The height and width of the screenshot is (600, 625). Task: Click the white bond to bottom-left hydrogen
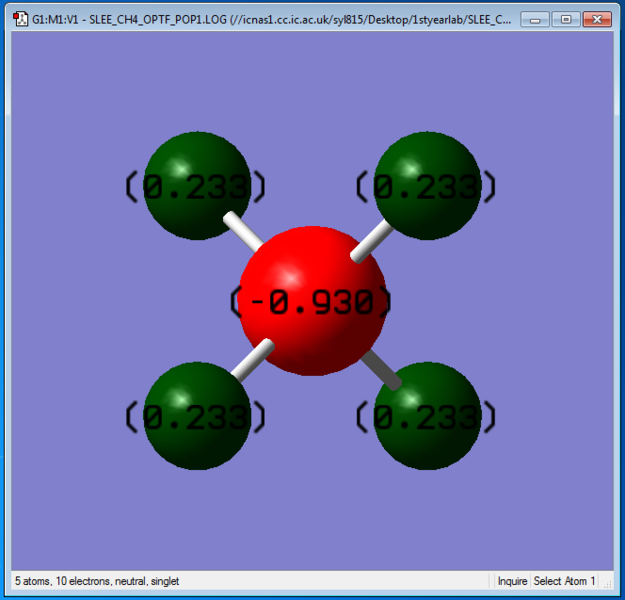[x=253, y=360]
